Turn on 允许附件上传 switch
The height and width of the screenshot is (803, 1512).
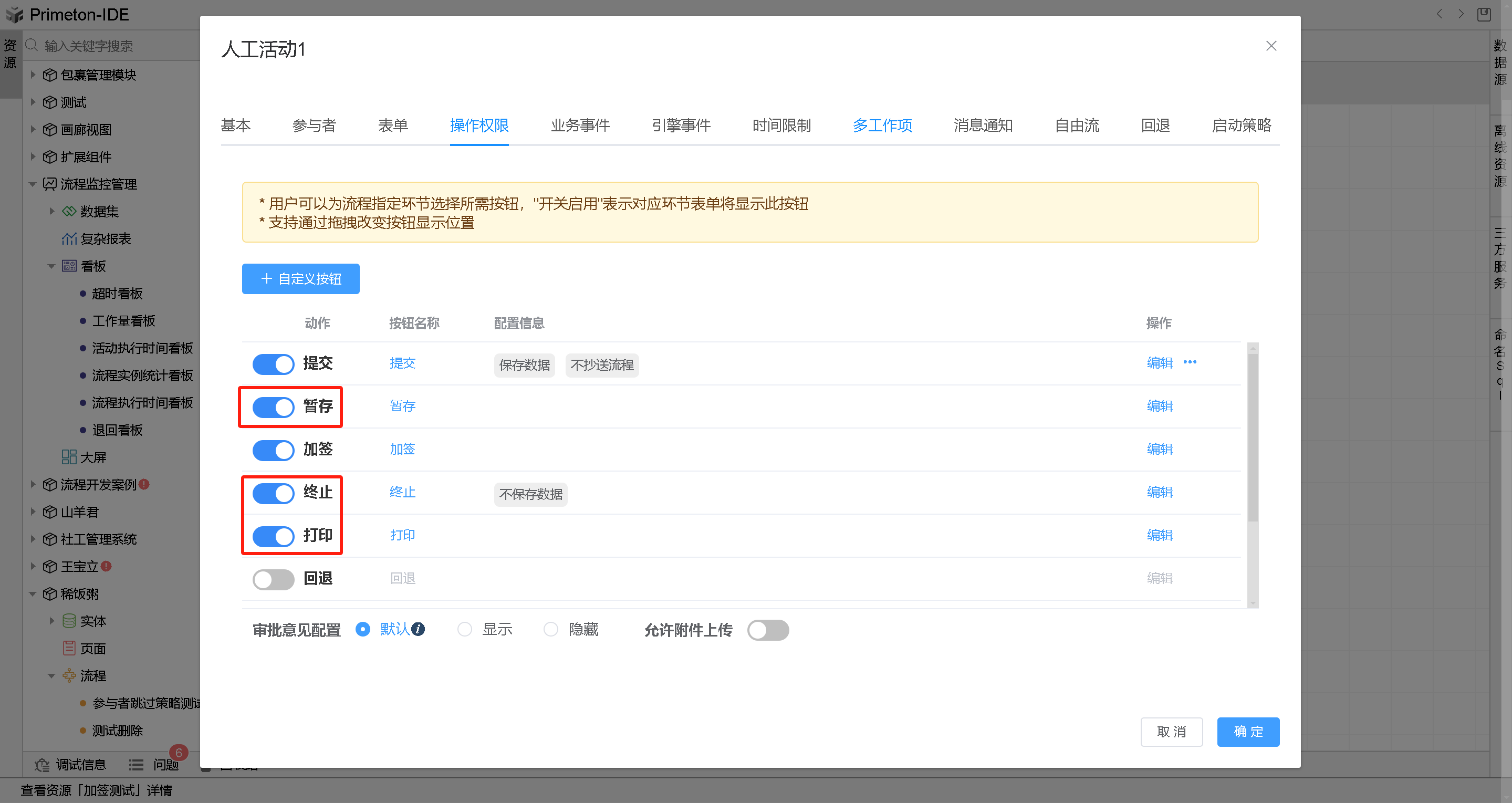point(767,630)
